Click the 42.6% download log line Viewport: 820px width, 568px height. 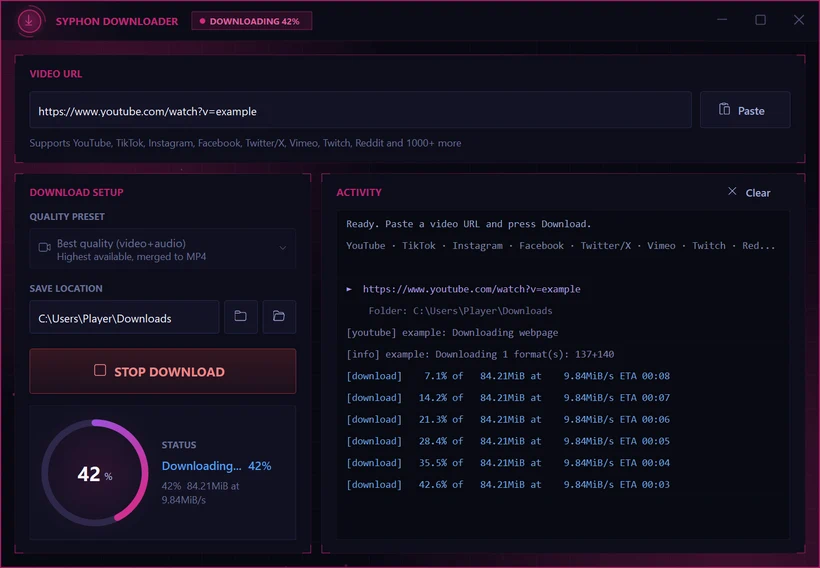pyautogui.click(x=508, y=485)
